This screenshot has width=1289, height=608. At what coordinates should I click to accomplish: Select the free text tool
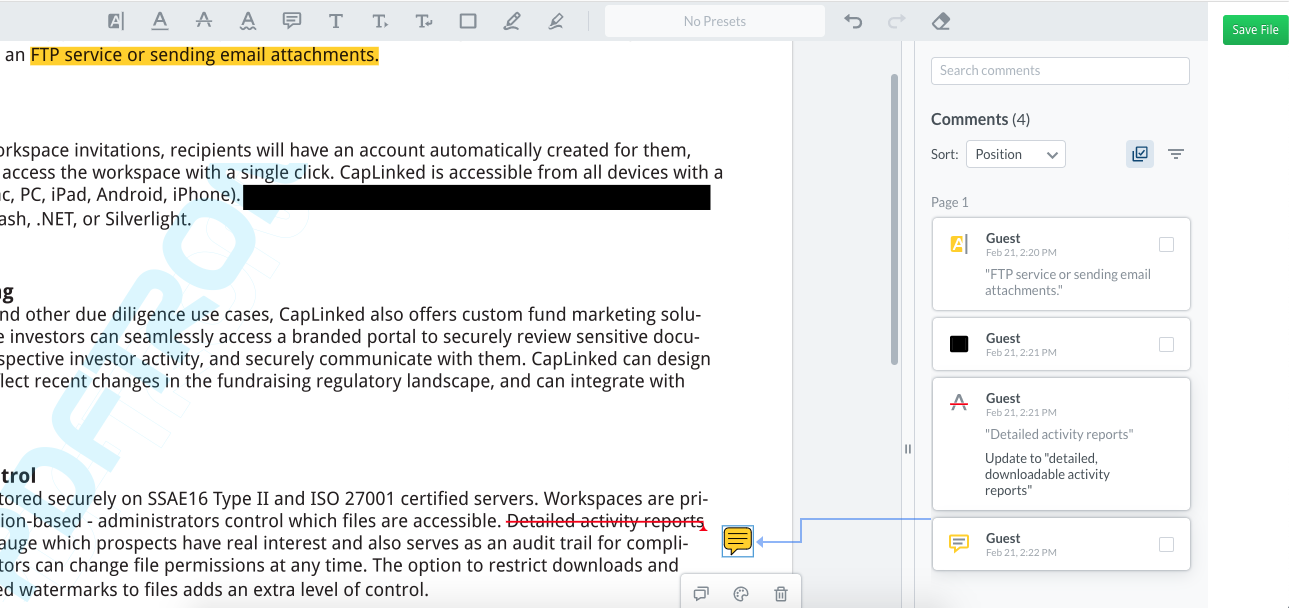(x=336, y=21)
